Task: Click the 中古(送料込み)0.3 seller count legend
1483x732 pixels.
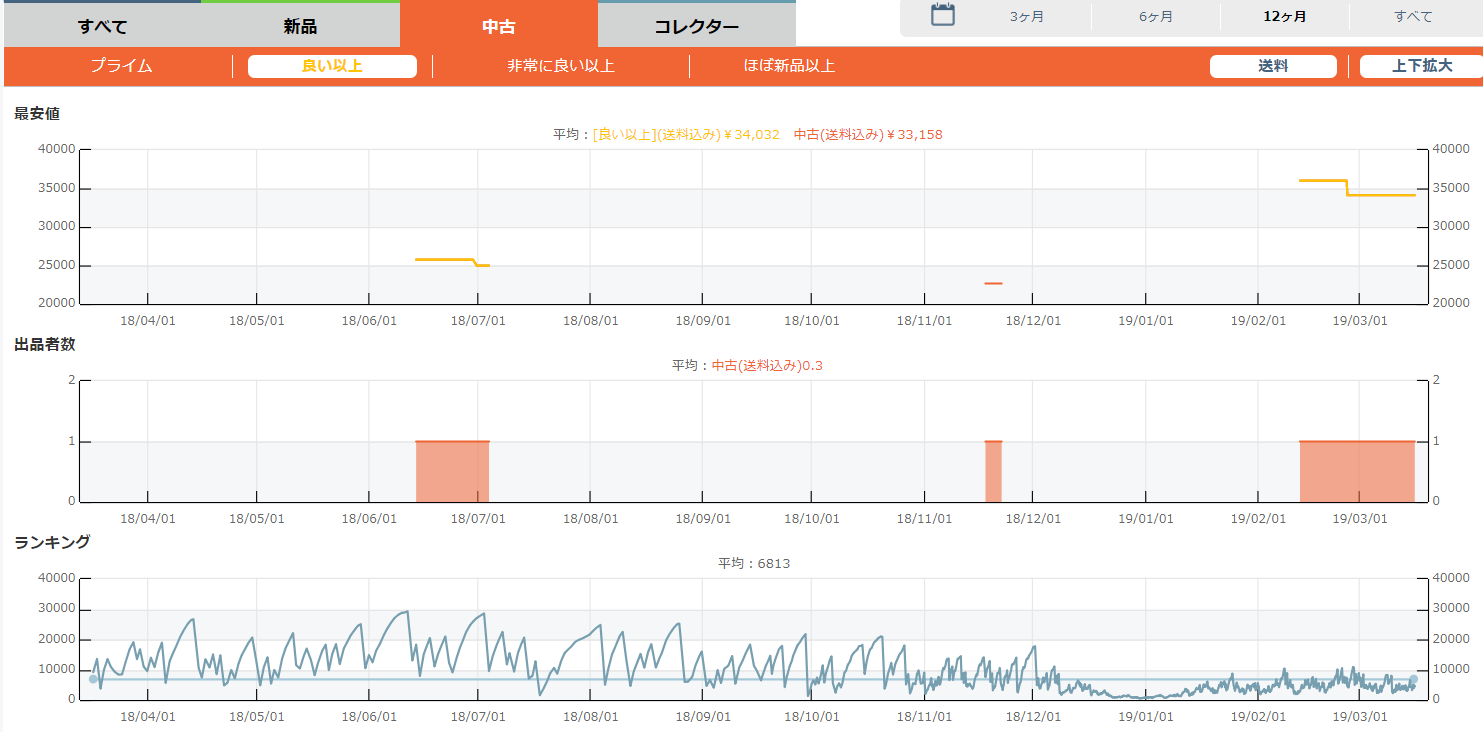Action: tap(766, 365)
